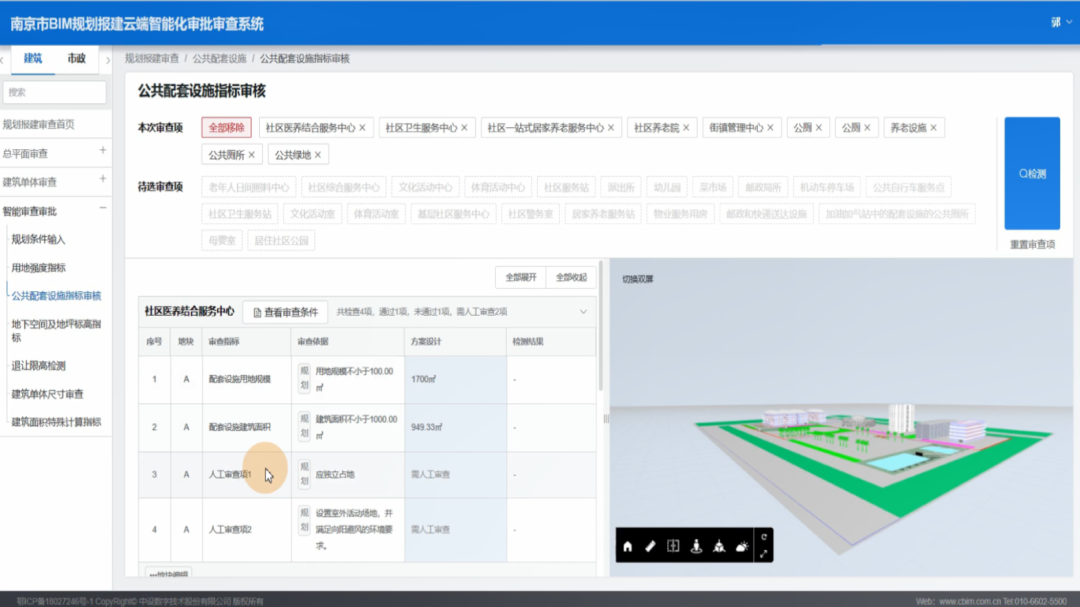Click the 配套设施建筑面积 indicator cell

pos(247,427)
